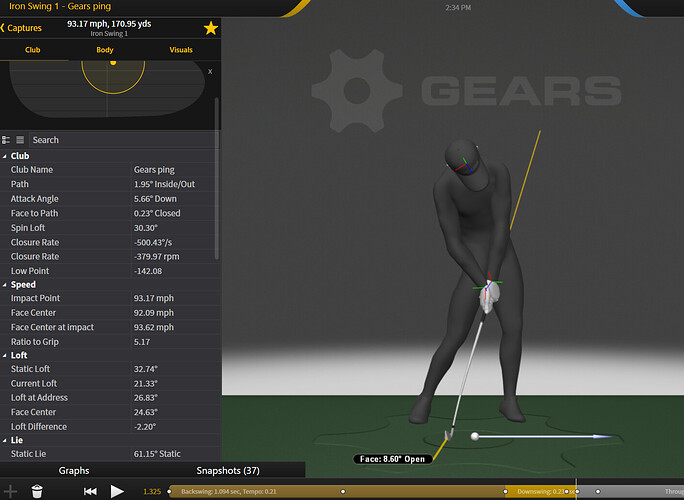Click the Backswing segment of the timeline

click(337, 491)
